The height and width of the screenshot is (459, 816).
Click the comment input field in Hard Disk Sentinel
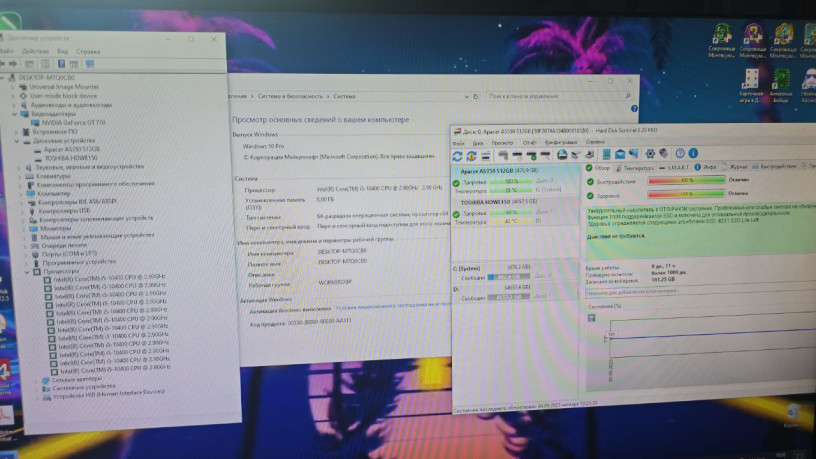click(x=700, y=291)
